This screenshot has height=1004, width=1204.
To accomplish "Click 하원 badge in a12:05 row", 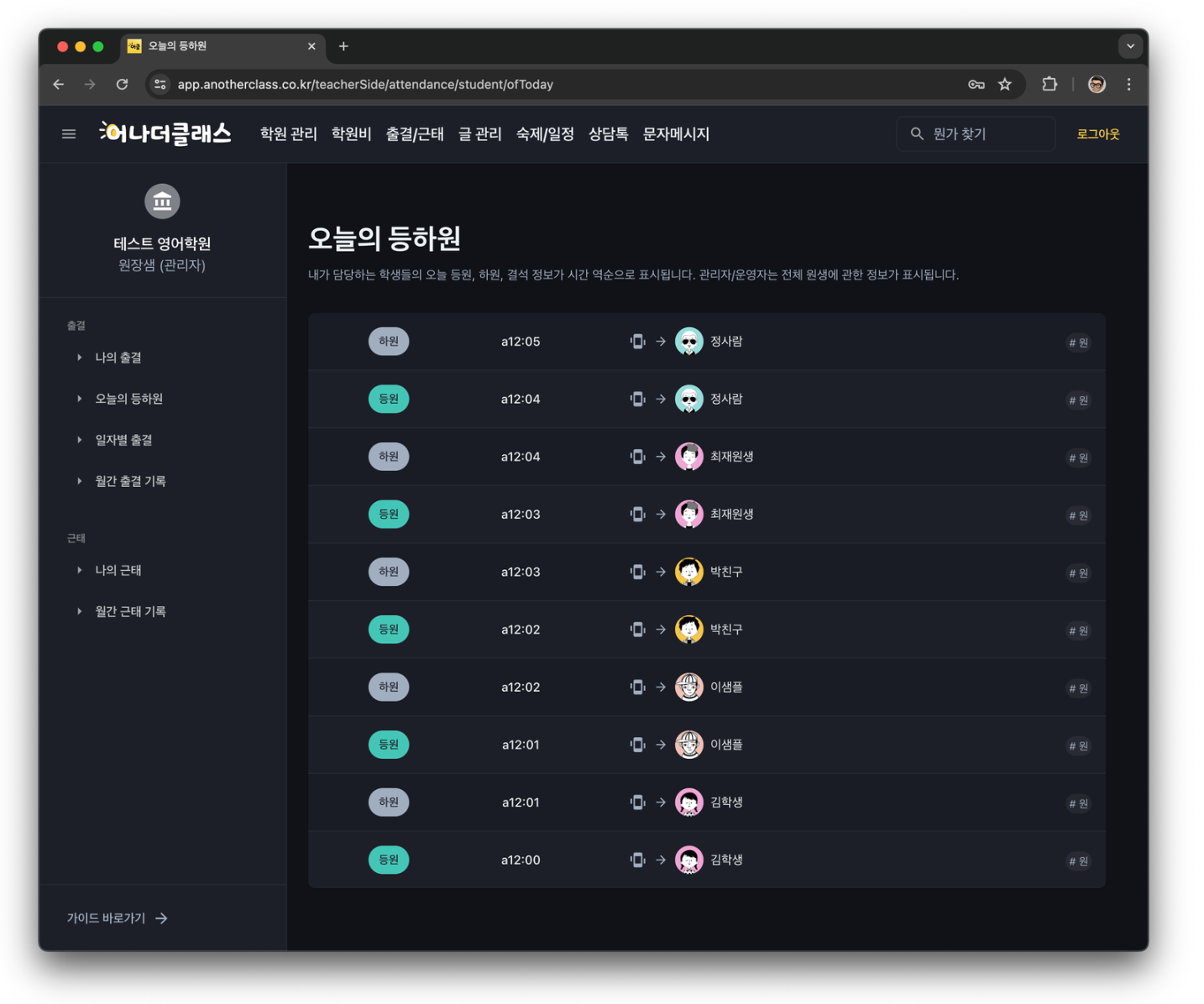I will click(x=389, y=342).
